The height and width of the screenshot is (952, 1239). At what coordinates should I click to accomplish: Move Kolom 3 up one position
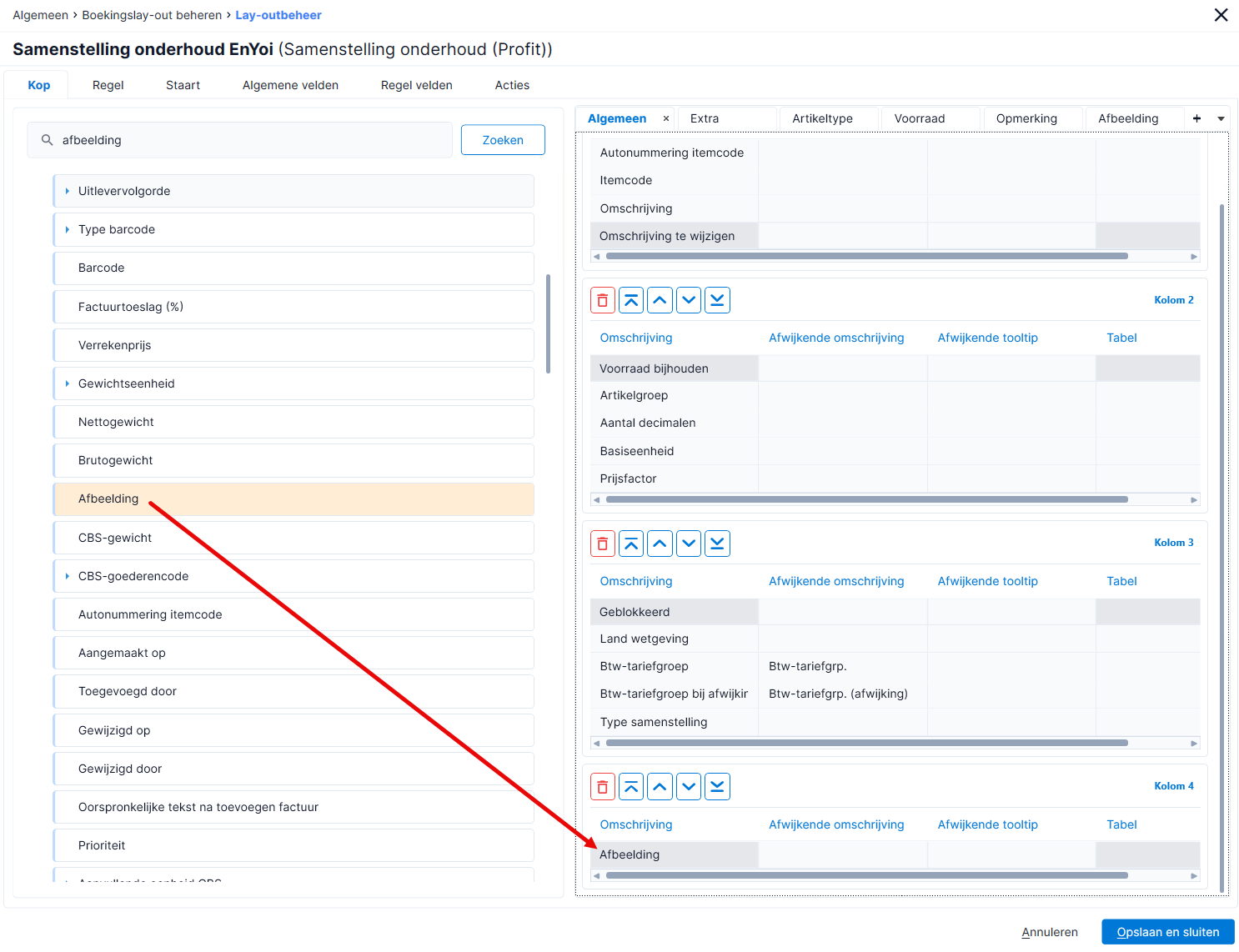tap(660, 544)
